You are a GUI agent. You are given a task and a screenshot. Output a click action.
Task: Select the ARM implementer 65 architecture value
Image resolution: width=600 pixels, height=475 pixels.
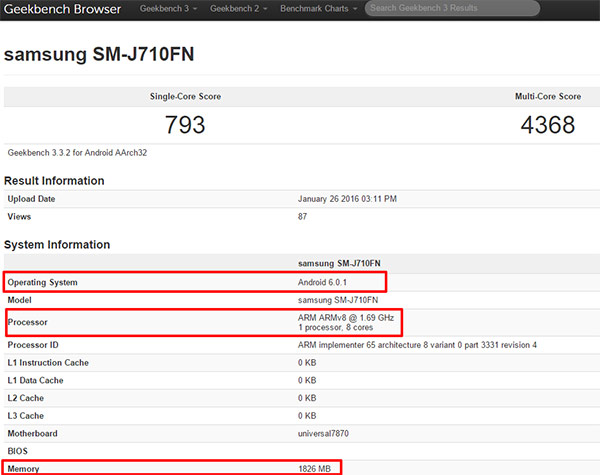tap(417, 345)
